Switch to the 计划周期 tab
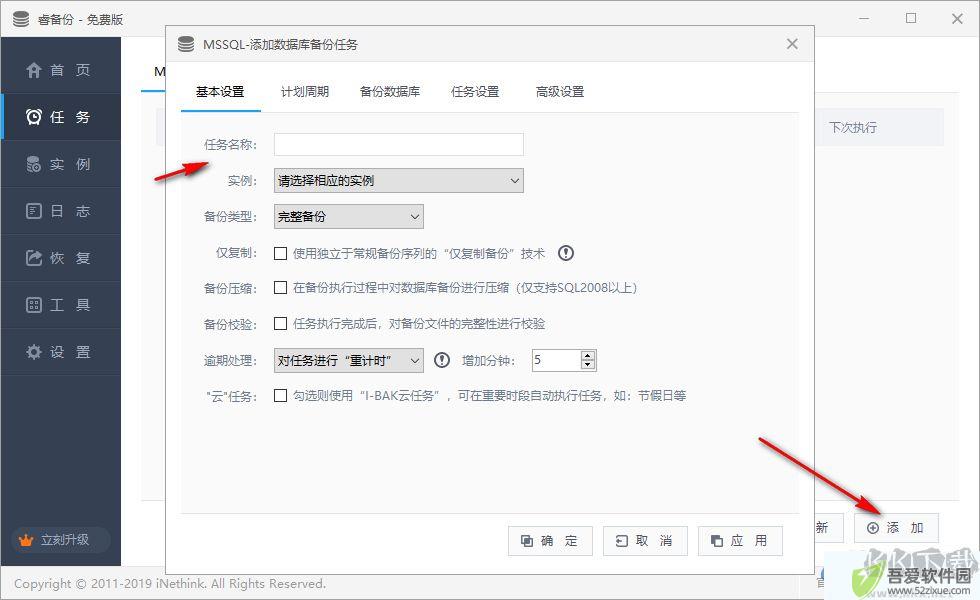The height and width of the screenshot is (600, 980). coord(304,92)
